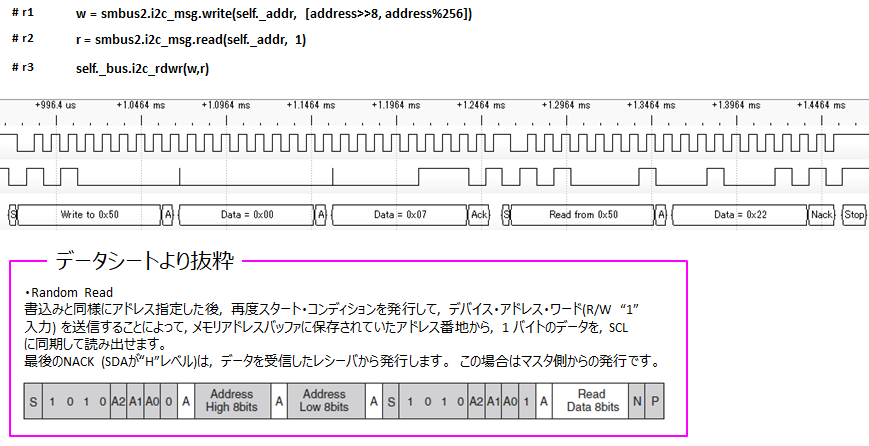
Task: Click the 'Read Data 8bits' cell
Action: [591, 401]
